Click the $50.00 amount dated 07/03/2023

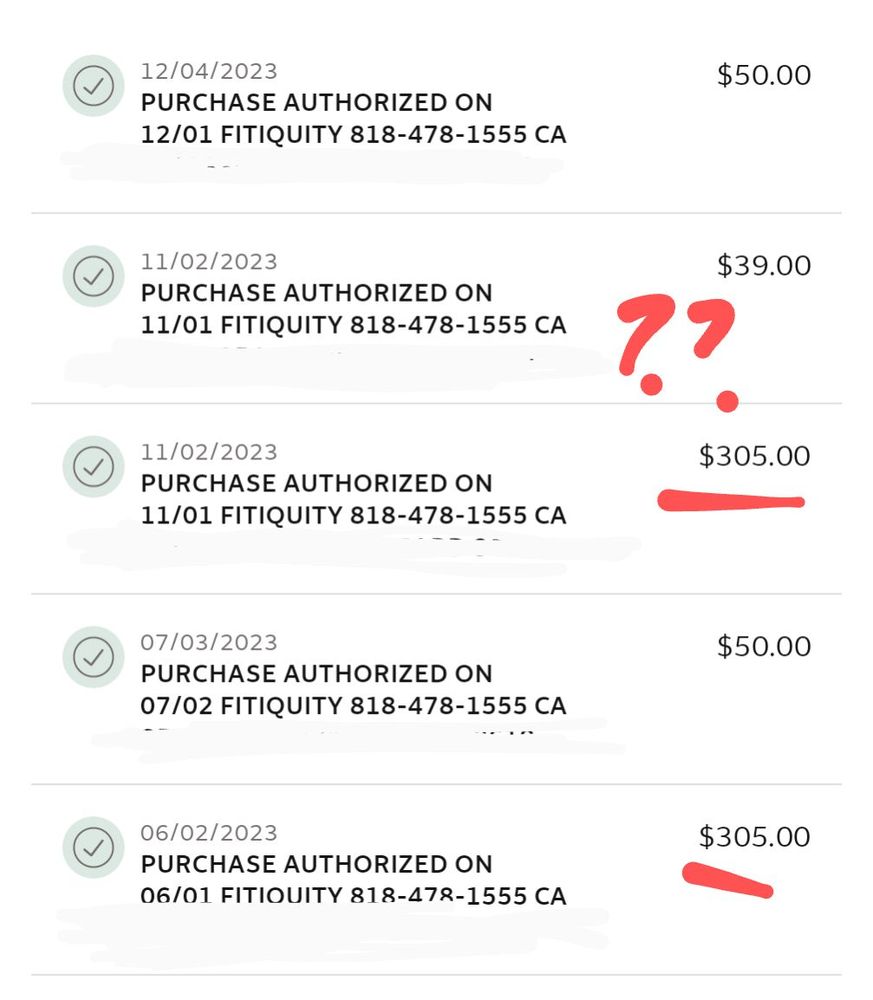point(764,646)
